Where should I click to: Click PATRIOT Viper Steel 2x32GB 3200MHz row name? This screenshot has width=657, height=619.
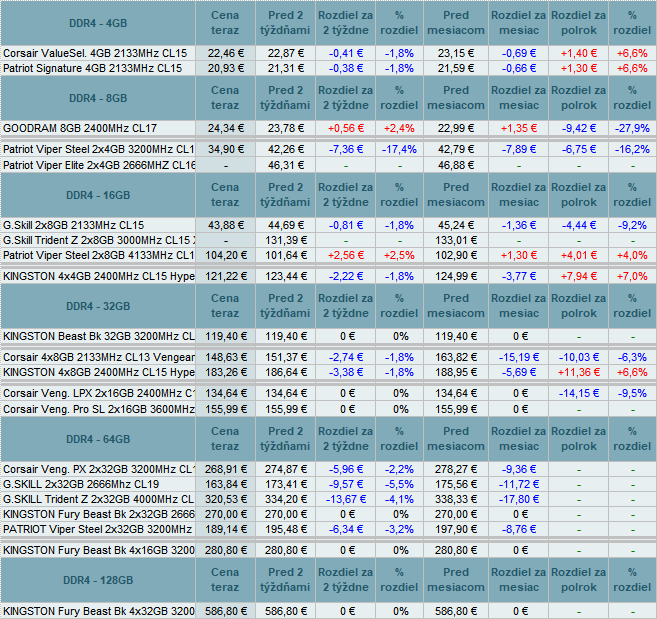97,529
